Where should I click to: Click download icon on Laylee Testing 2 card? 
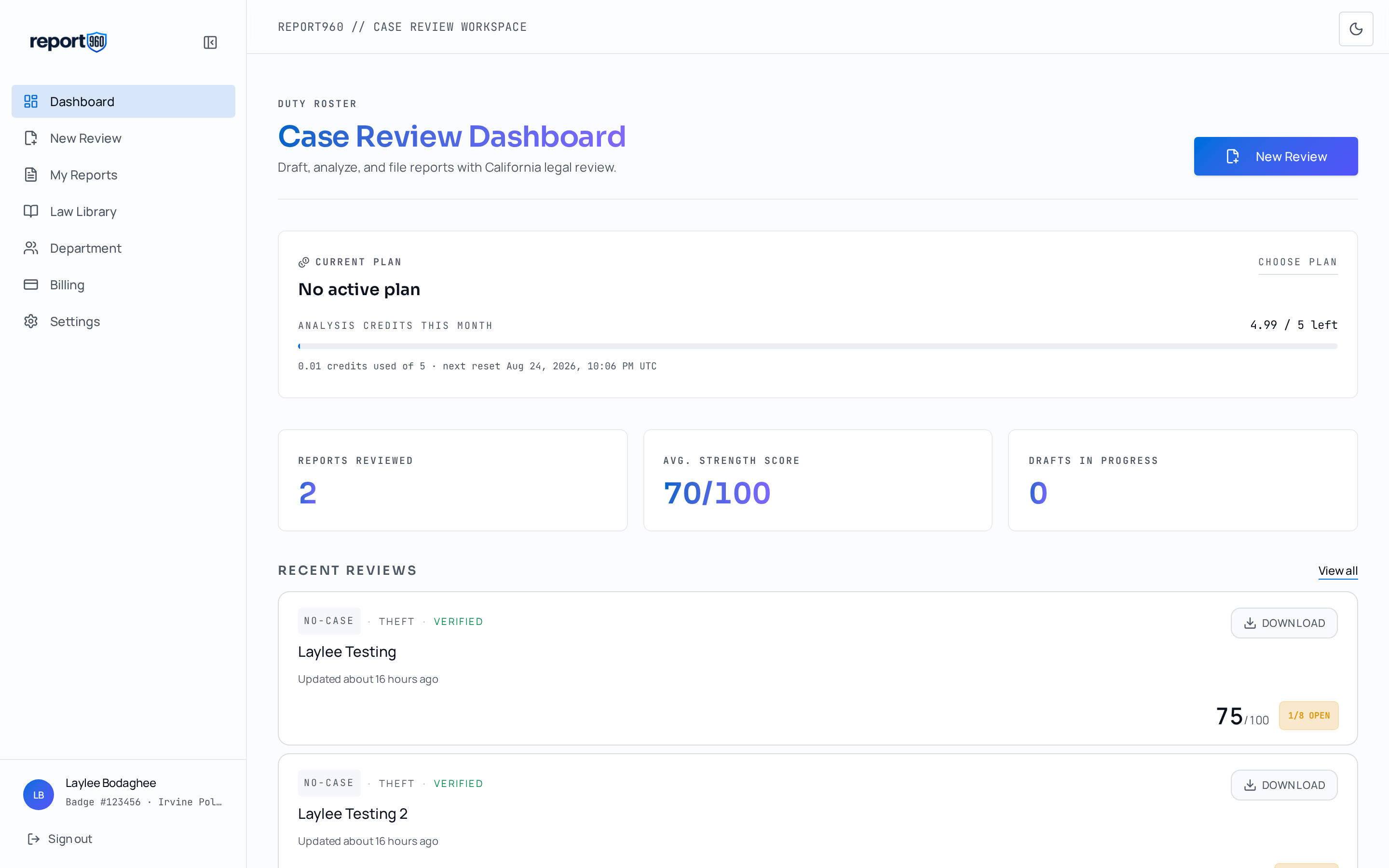1250,785
